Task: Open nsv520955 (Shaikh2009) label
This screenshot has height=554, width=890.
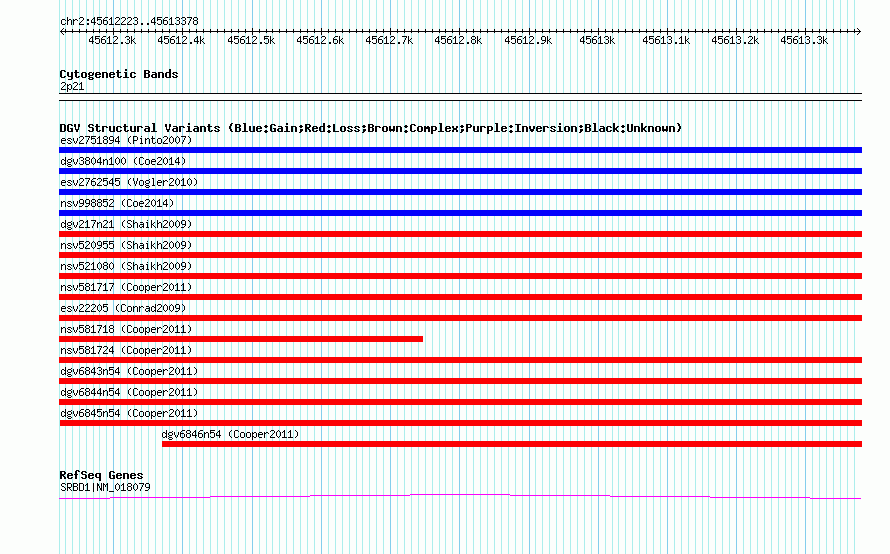Action: point(126,245)
